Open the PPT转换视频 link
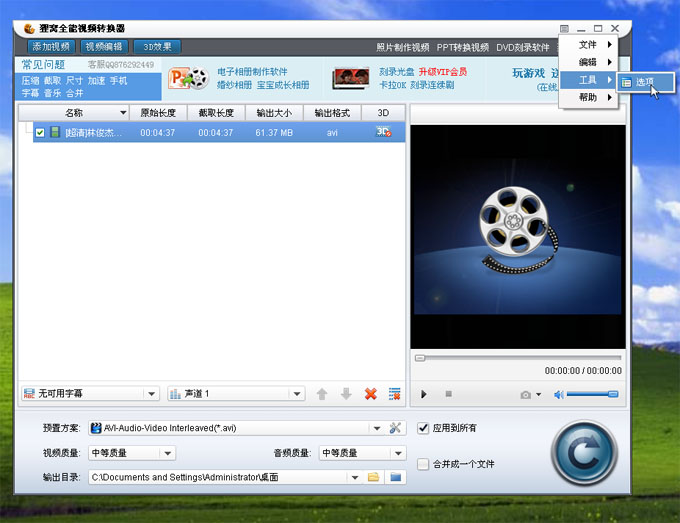This screenshot has height=523, width=680. [463, 47]
